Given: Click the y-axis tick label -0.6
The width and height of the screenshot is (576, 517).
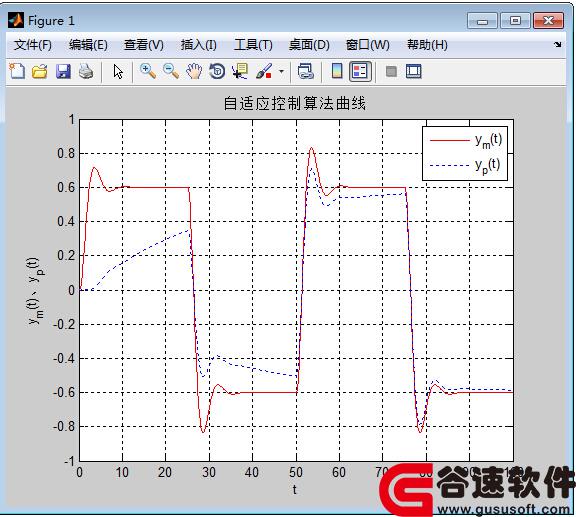Looking at the screenshot, I should click(64, 392).
